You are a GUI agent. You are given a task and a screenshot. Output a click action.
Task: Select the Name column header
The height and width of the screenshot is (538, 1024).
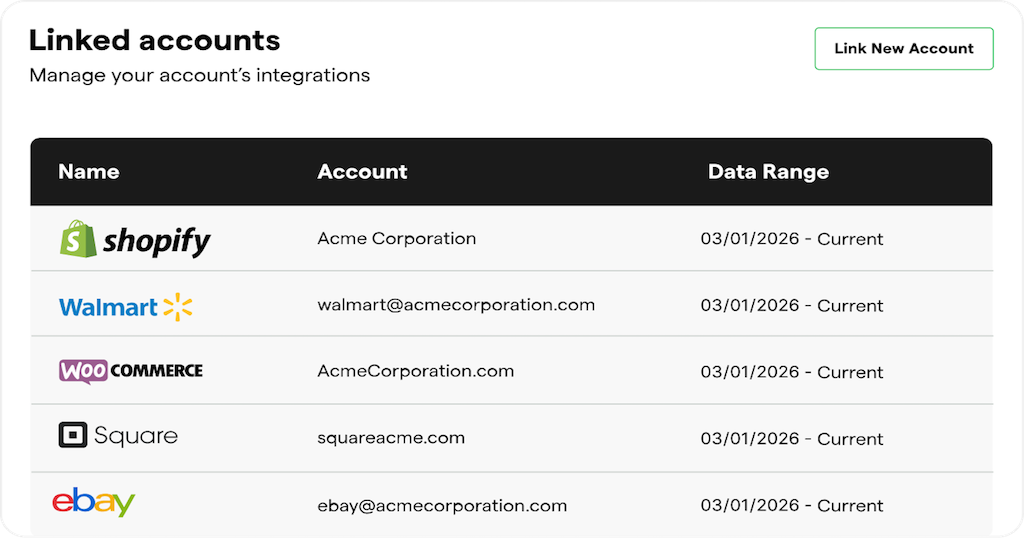(89, 172)
